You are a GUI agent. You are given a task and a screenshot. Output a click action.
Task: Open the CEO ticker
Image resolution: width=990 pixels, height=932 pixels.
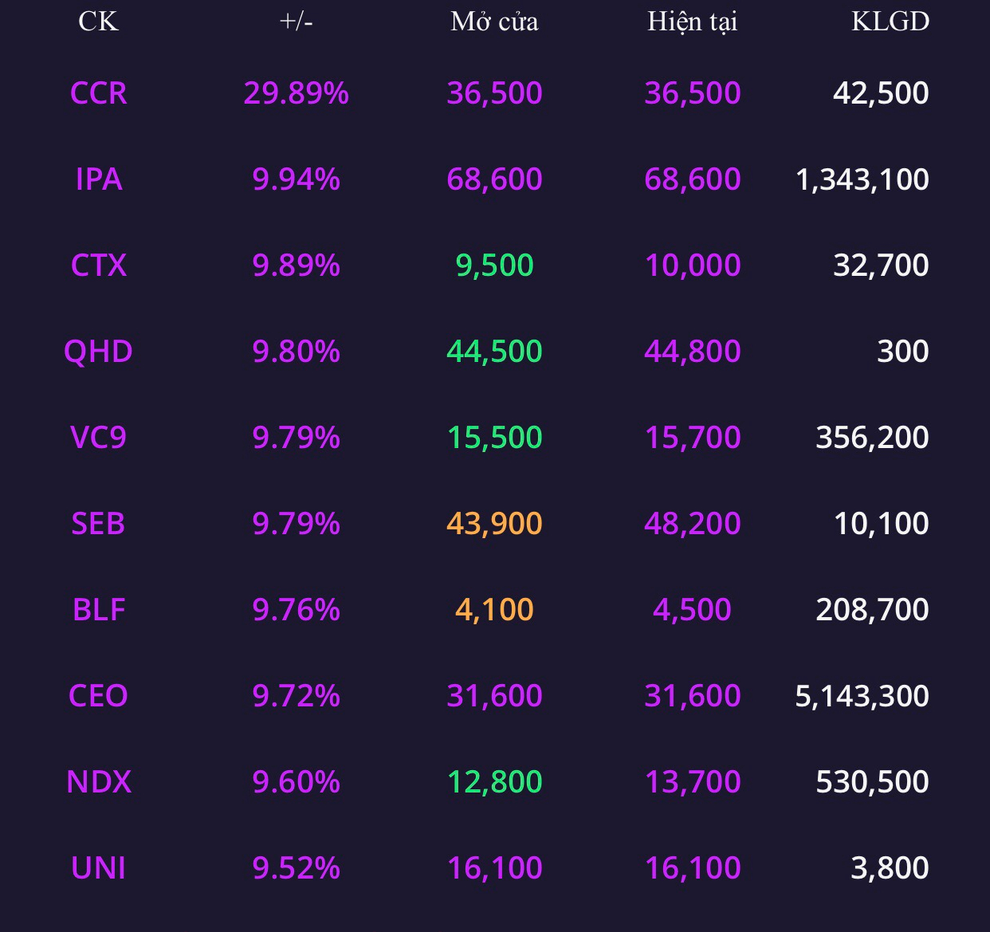click(x=98, y=695)
